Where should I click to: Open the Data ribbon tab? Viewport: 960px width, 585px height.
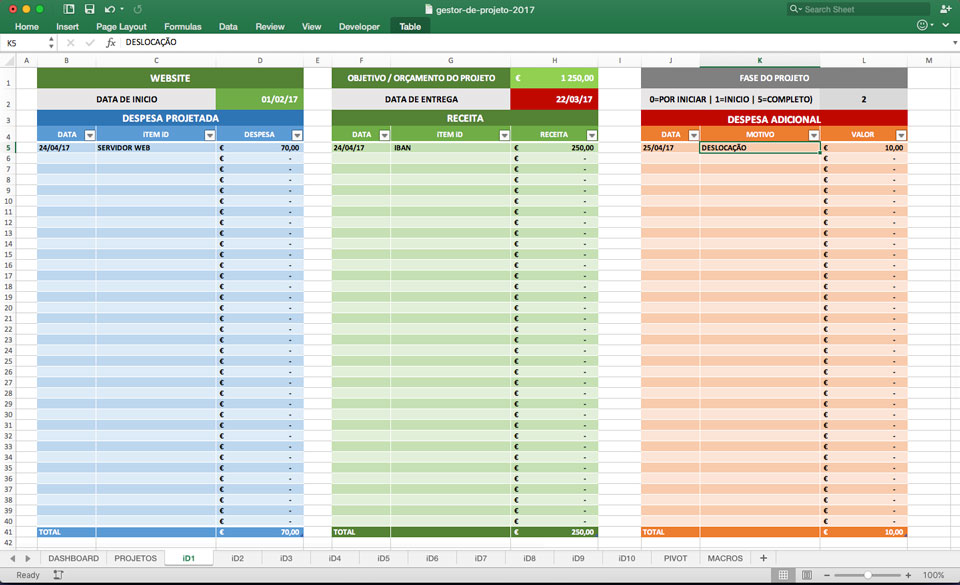(228, 26)
